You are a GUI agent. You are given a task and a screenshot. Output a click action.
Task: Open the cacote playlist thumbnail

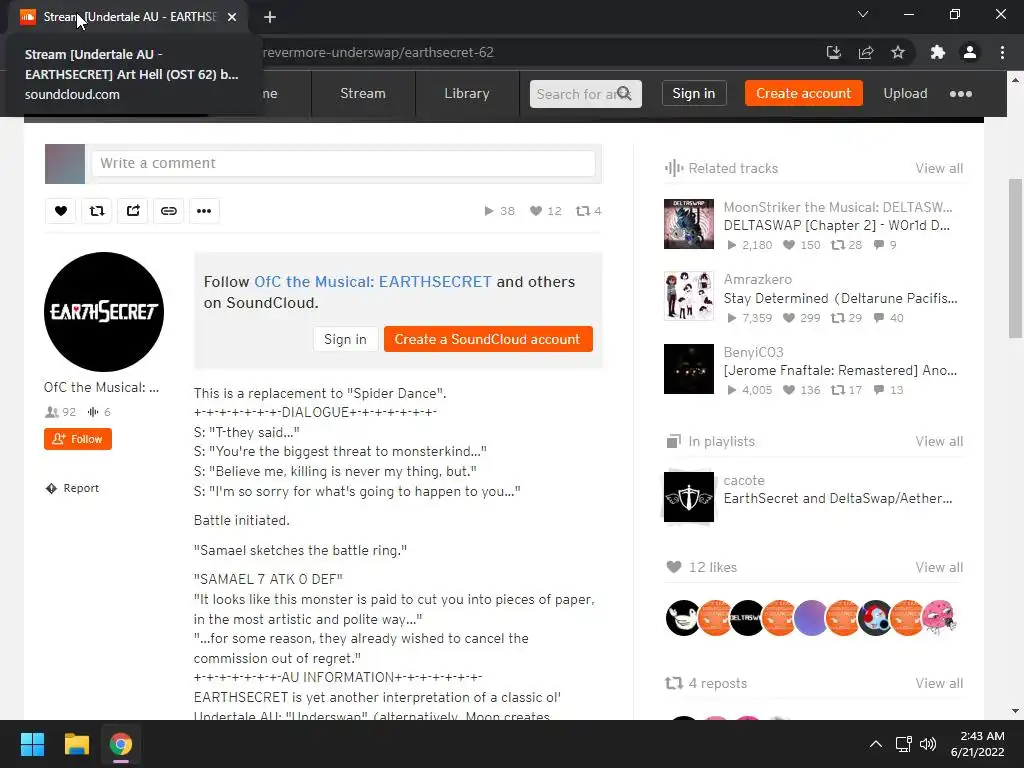[688, 497]
